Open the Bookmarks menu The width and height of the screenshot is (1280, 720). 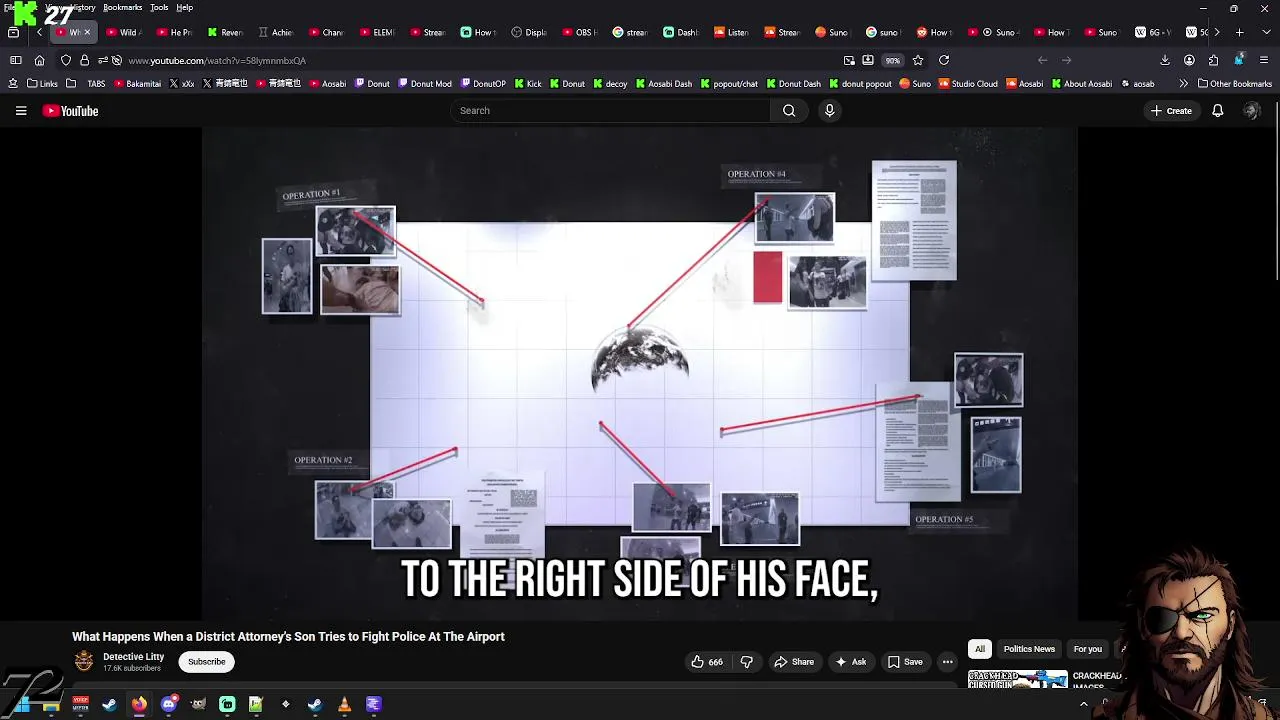122,7
